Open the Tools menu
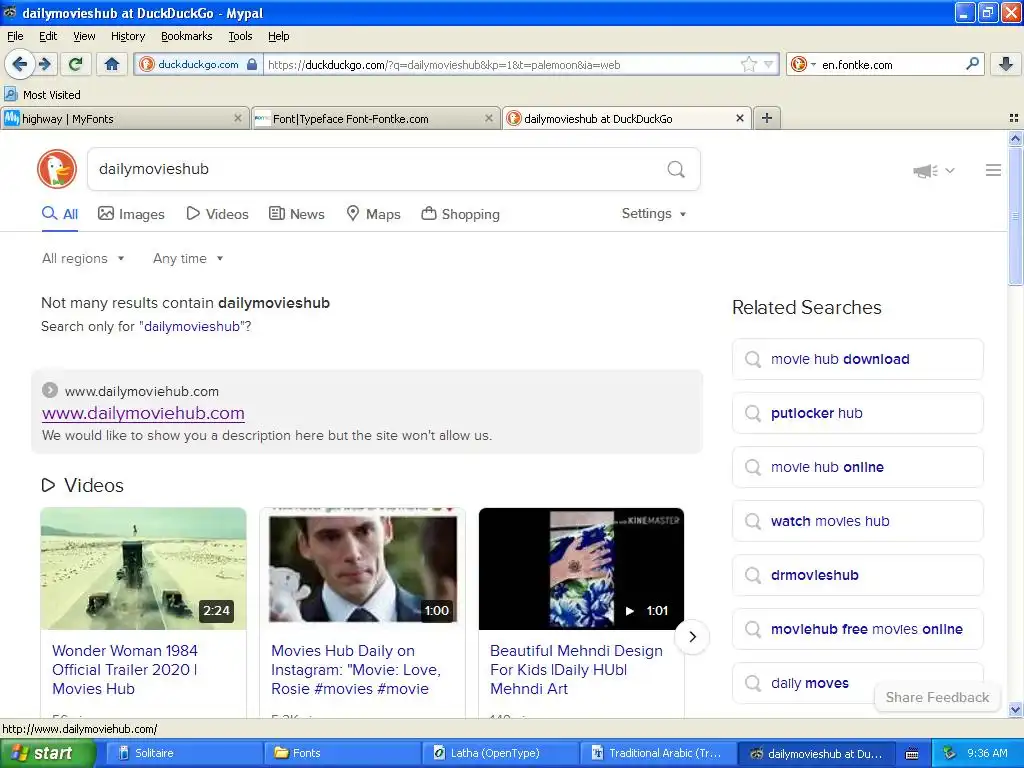This screenshot has width=1024, height=768. tap(240, 36)
